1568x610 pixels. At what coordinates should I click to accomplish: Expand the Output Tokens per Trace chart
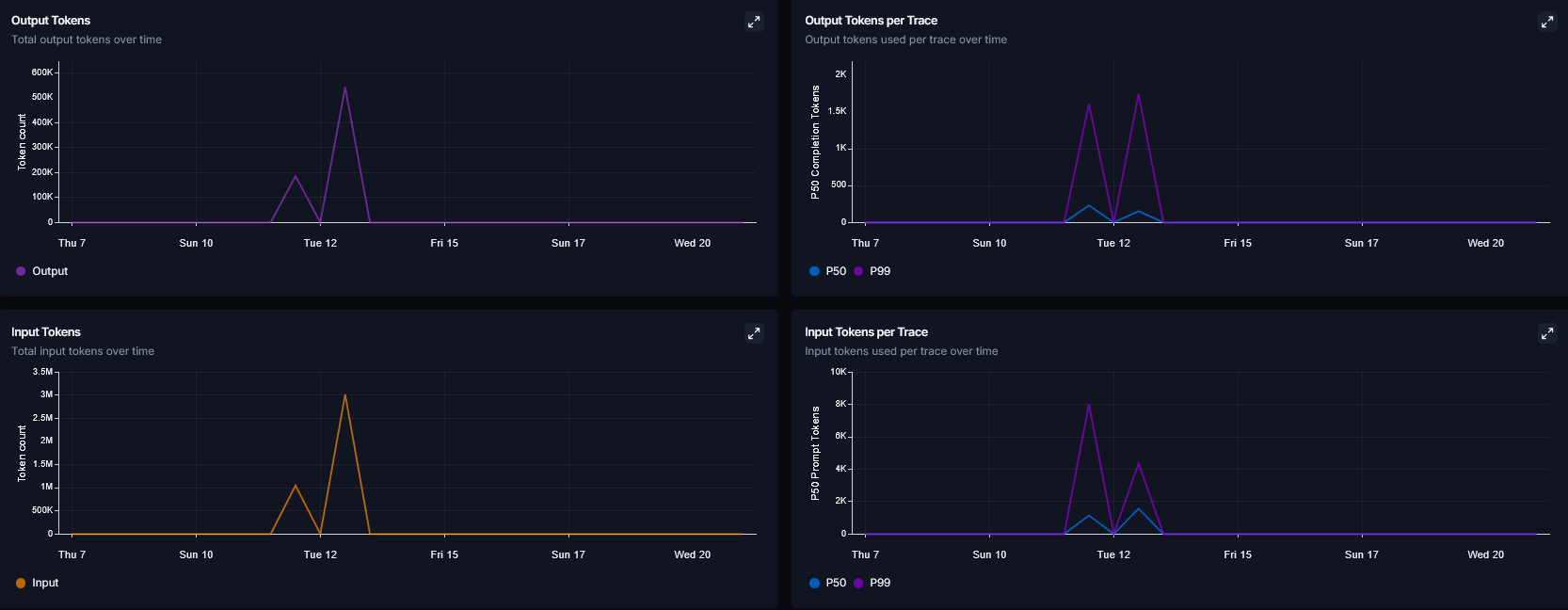pyautogui.click(x=1547, y=22)
